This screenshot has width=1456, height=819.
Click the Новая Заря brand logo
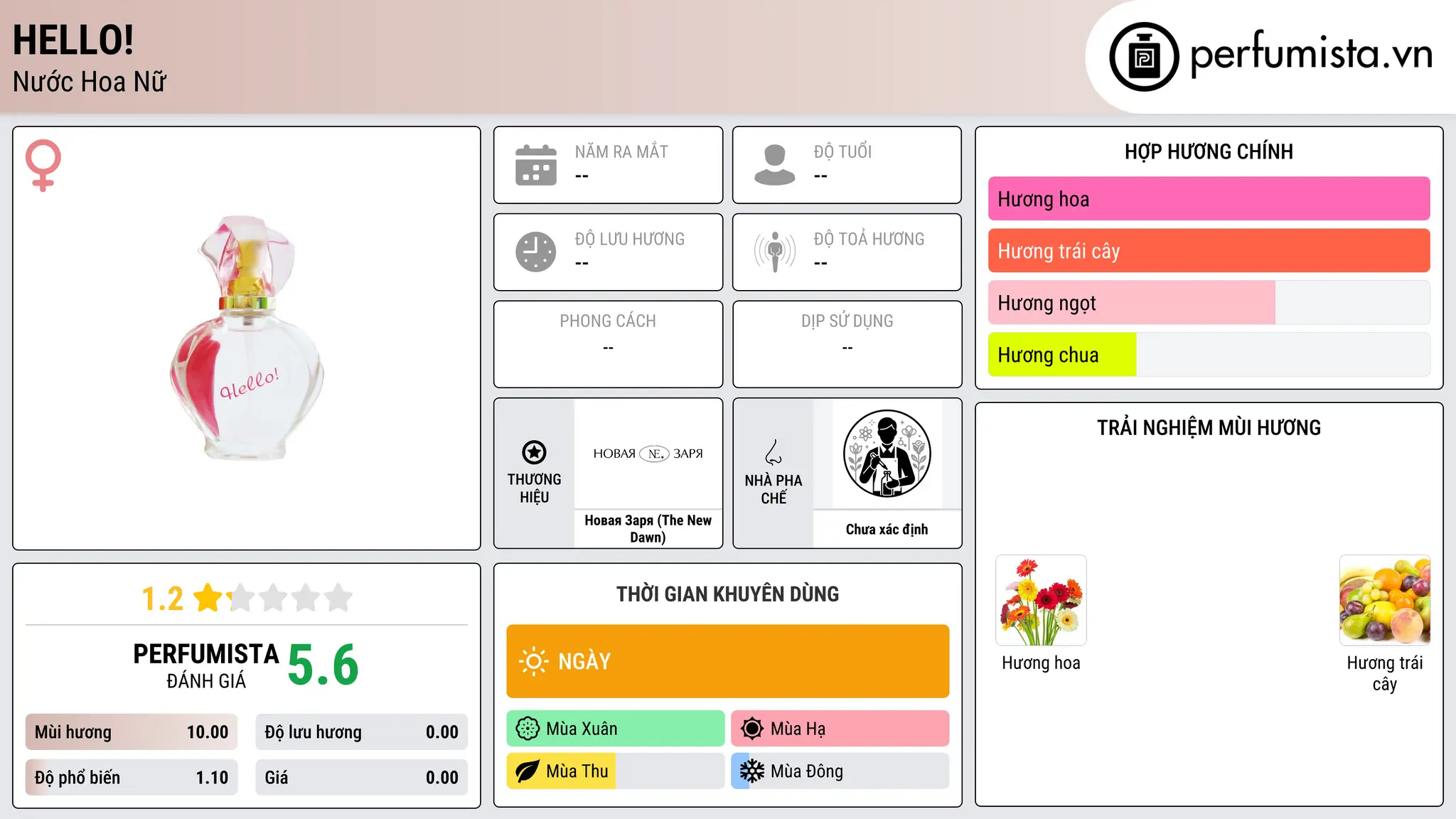pos(648,454)
